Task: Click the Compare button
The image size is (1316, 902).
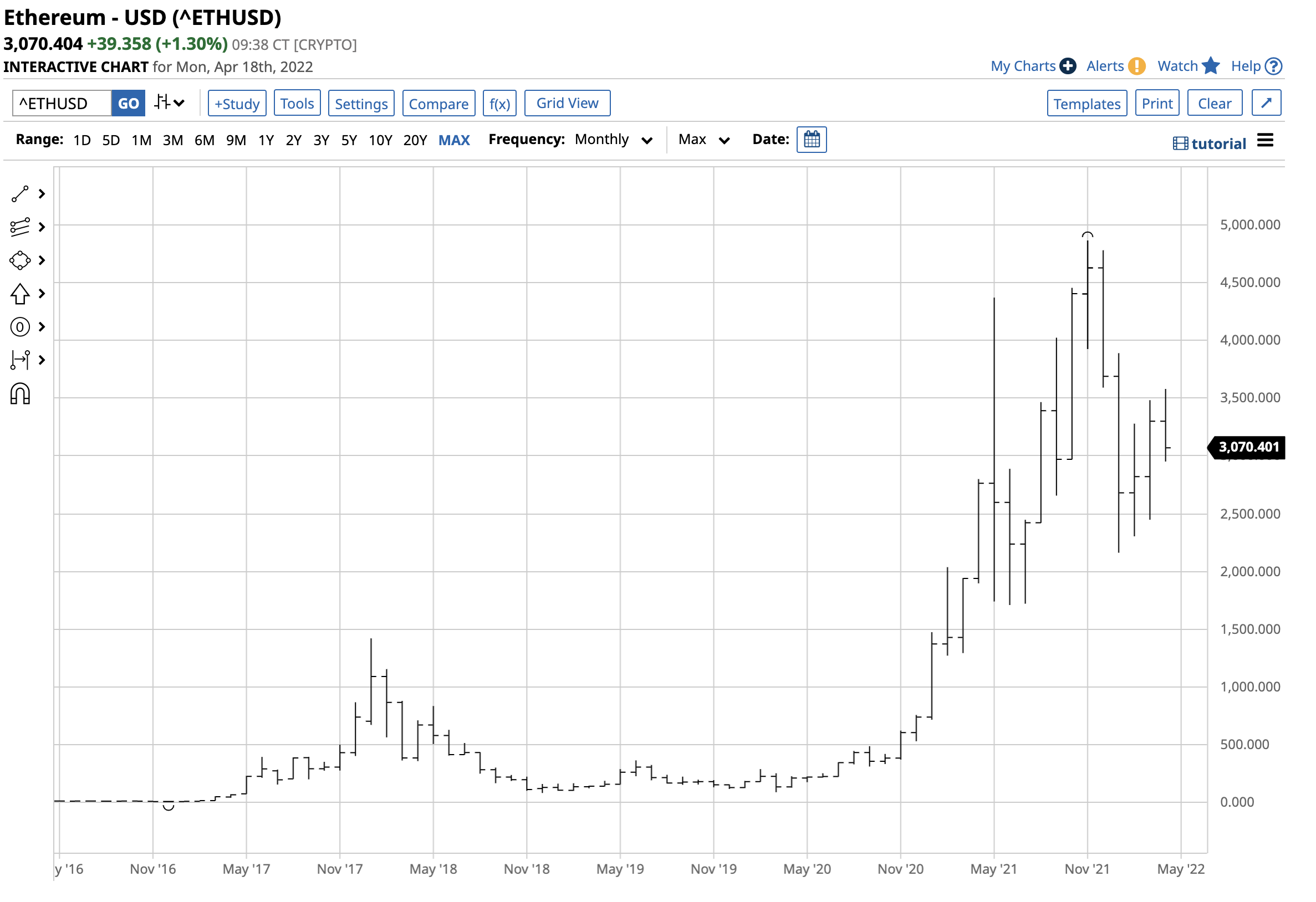Action: (x=439, y=103)
